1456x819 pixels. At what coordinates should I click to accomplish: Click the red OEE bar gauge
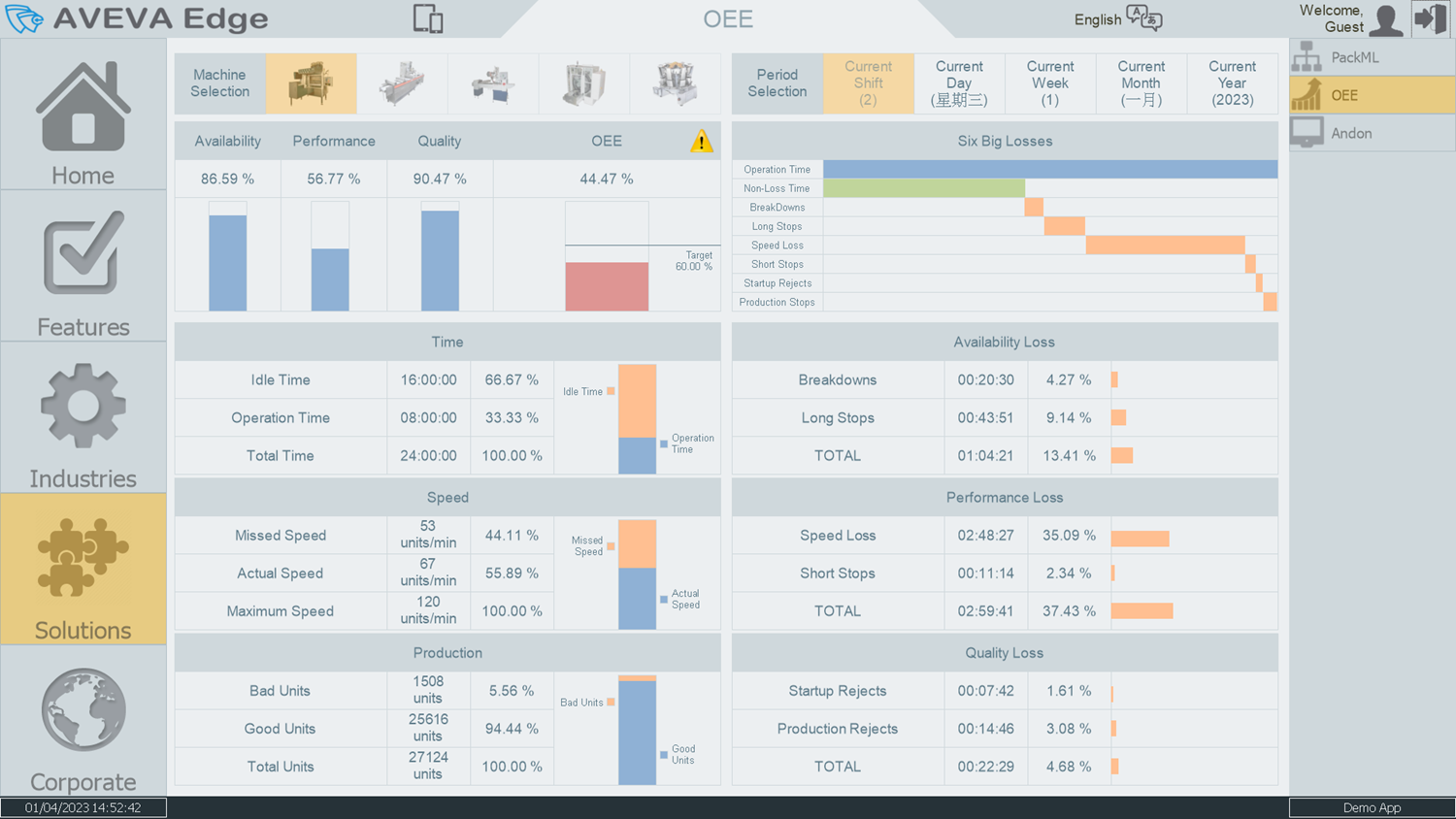pos(607,286)
